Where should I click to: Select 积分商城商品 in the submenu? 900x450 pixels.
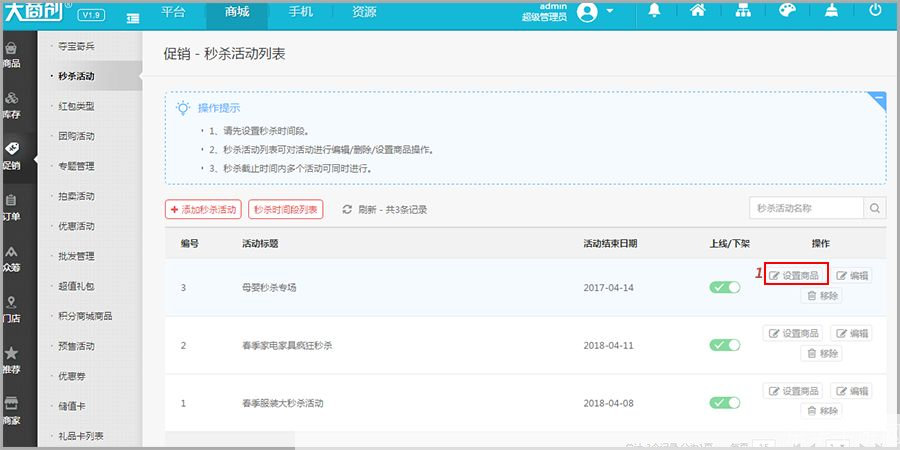85,316
